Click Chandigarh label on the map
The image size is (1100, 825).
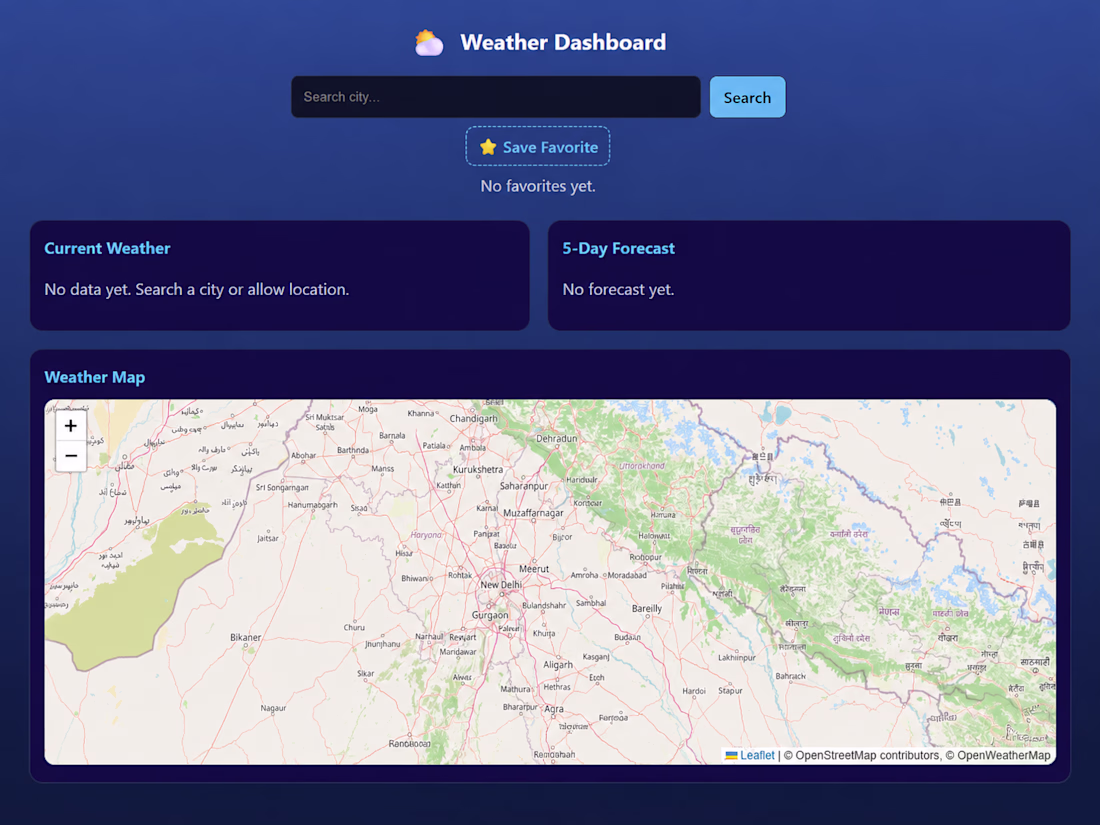[474, 419]
